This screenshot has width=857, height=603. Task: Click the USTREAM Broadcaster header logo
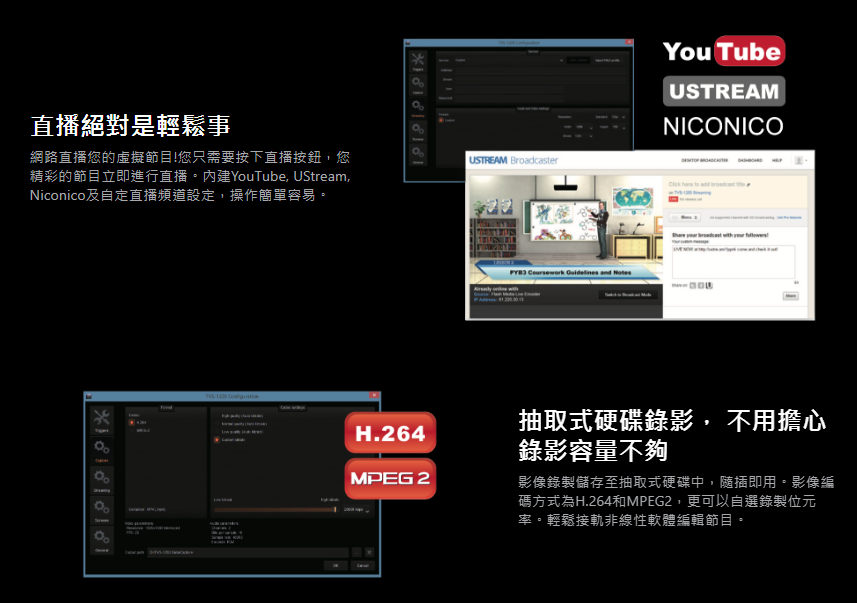click(513, 160)
